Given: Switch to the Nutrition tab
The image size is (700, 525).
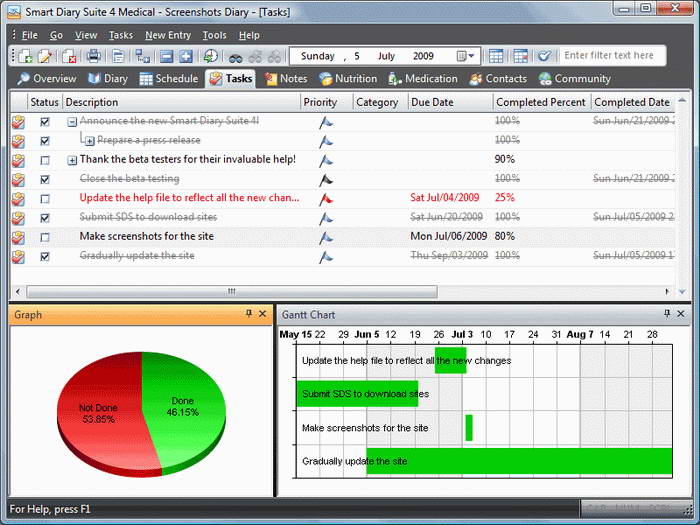Looking at the screenshot, I should (x=348, y=79).
